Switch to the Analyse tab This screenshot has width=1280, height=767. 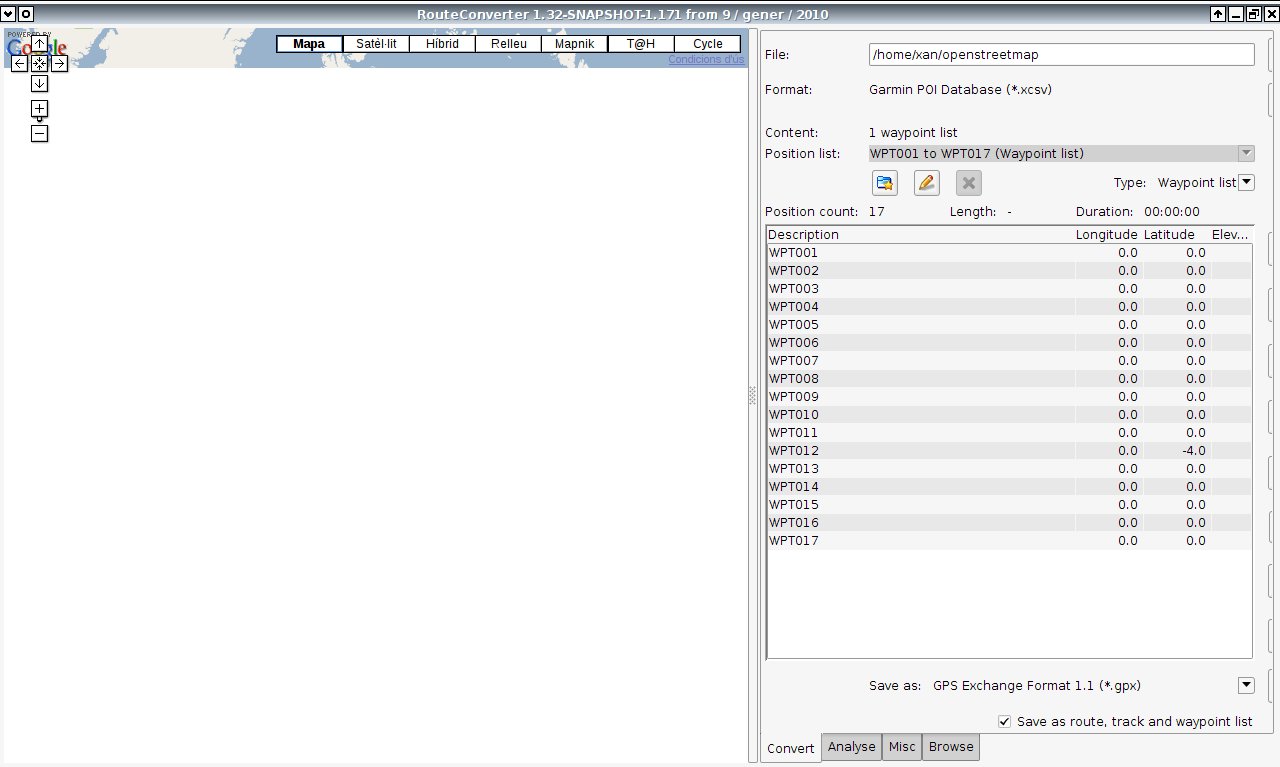point(851,747)
